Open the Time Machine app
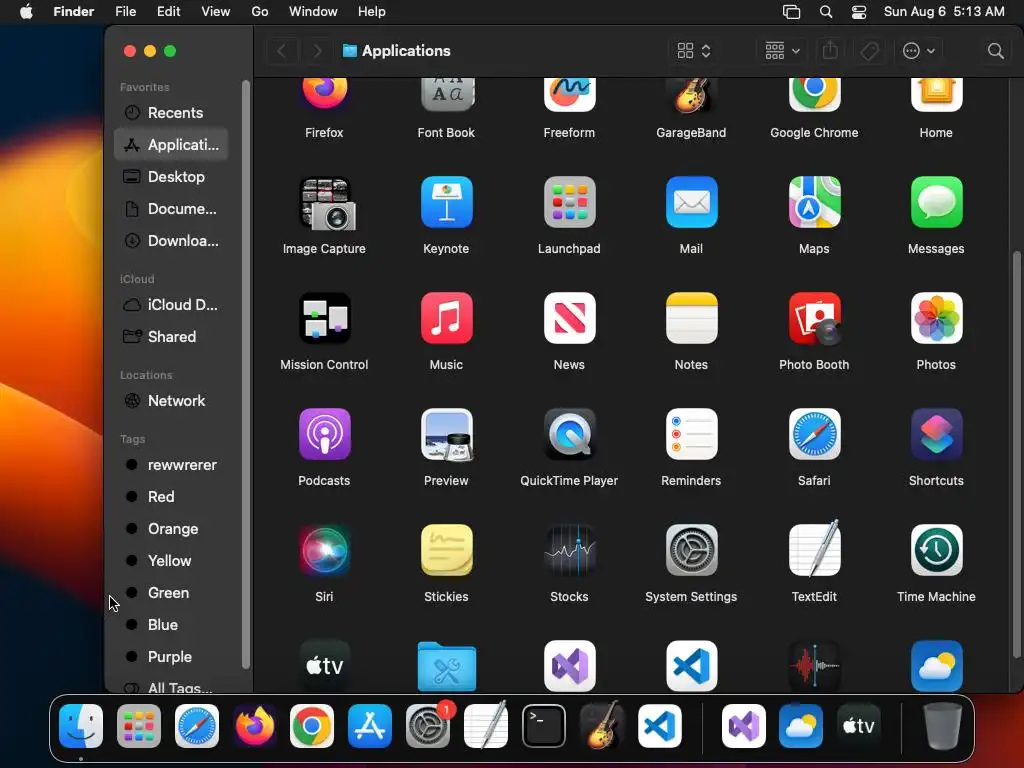 coord(936,550)
